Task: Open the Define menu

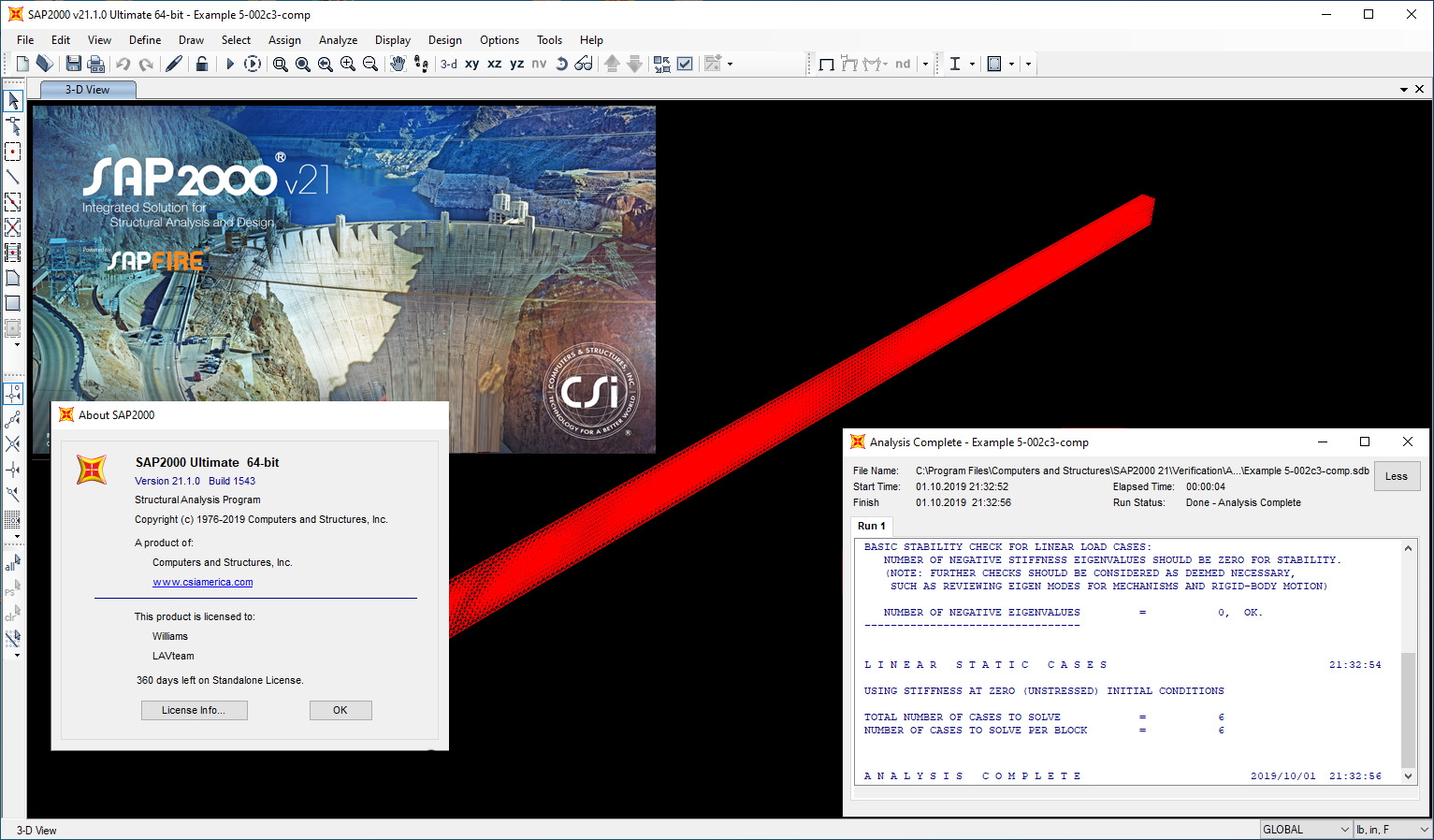Action: [x=145, y=40]
